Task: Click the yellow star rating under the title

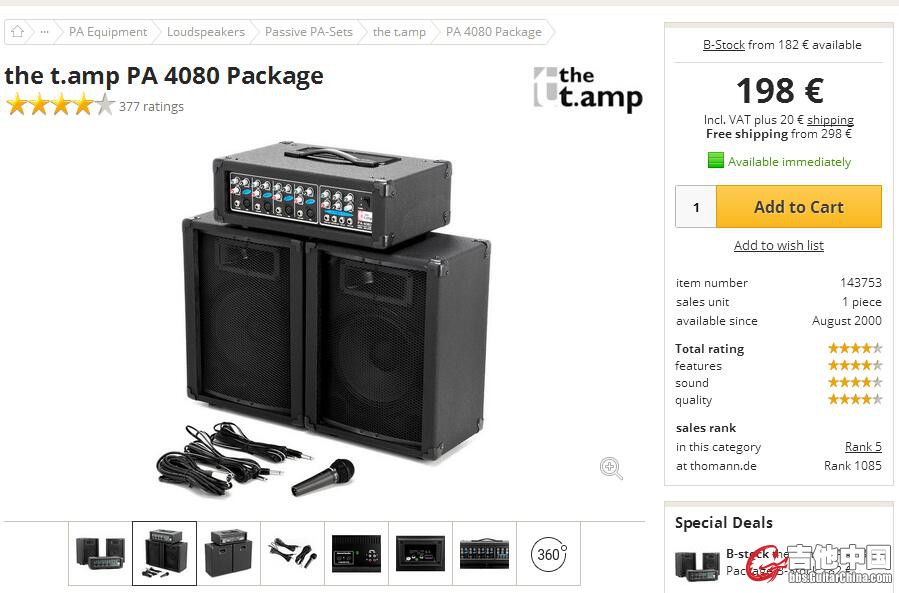Action: [x=60, y=105]
